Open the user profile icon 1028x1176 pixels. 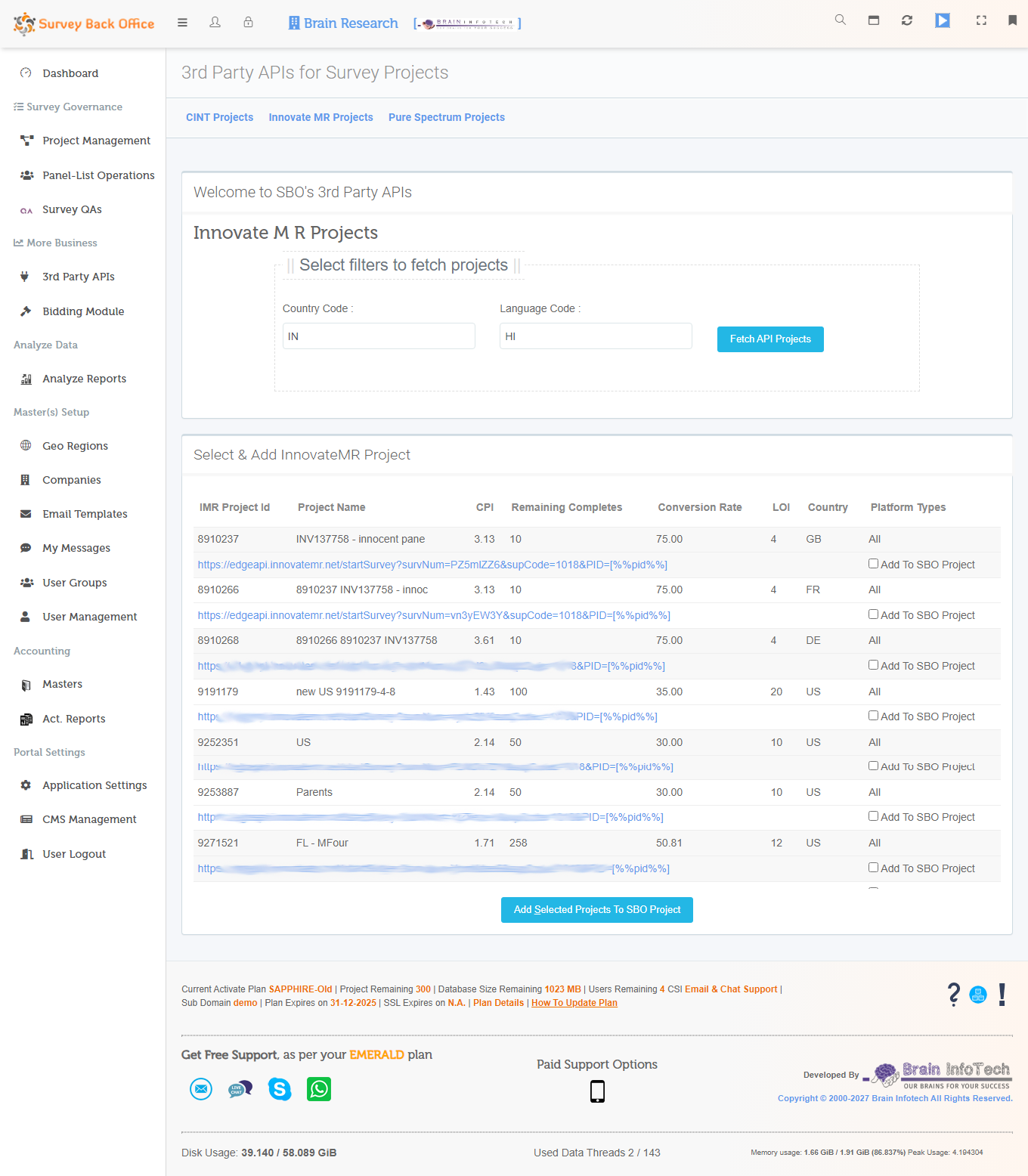tap(215, 23)
